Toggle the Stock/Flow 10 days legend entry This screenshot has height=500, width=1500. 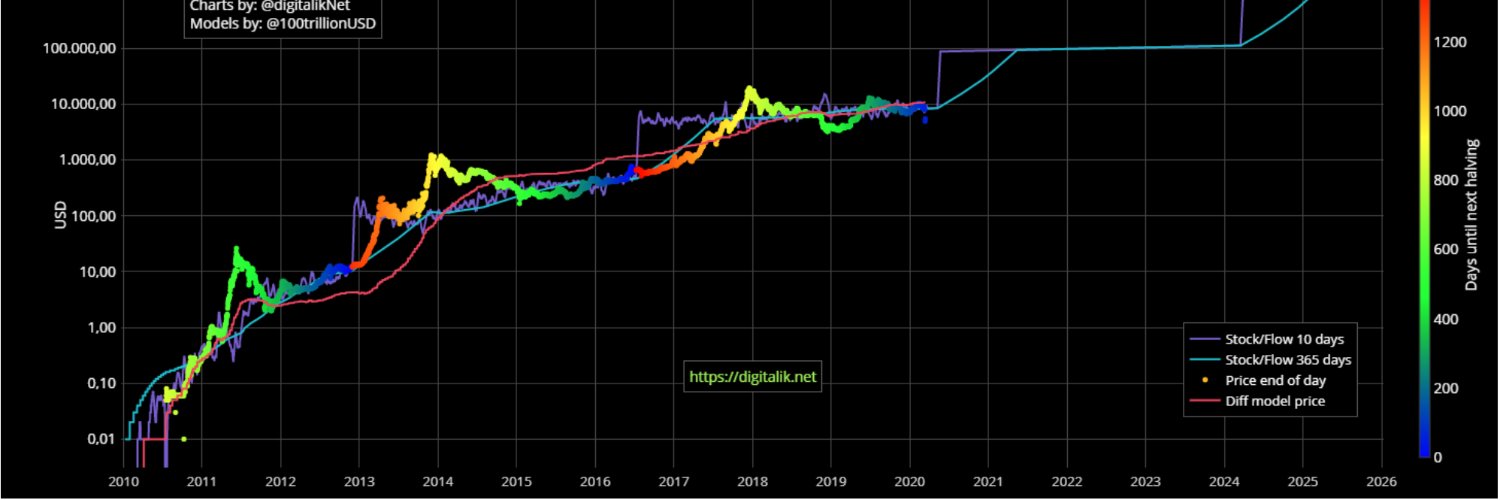1271,340
